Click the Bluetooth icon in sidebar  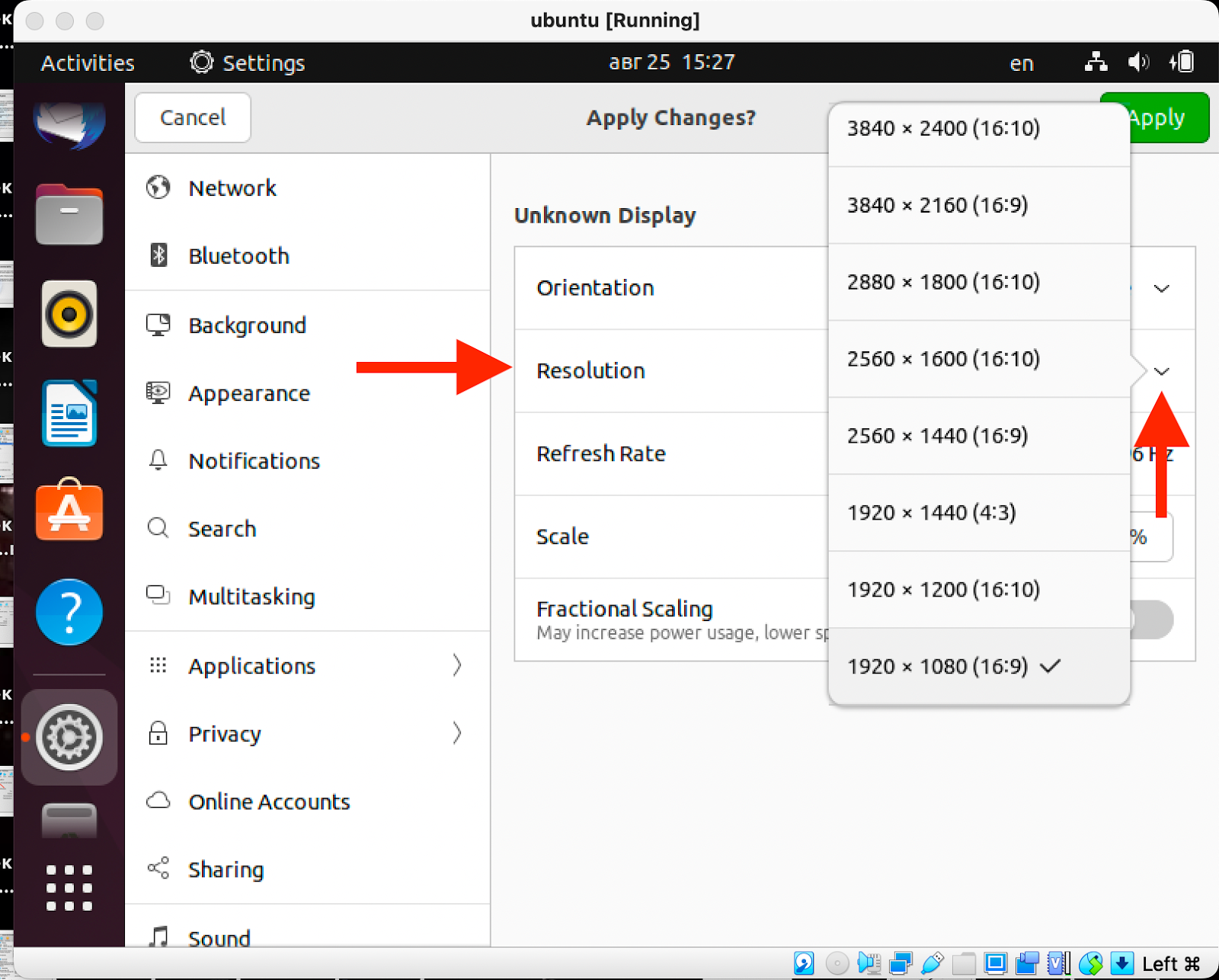pos(158,255)
